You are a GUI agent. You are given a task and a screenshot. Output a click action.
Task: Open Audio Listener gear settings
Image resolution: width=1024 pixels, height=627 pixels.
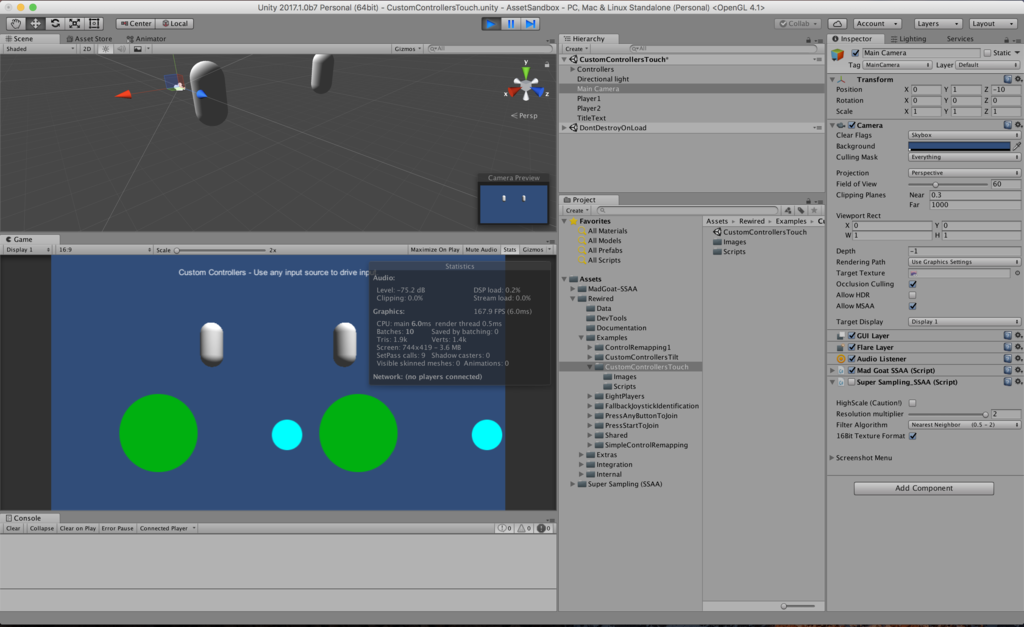(1017, 359)
